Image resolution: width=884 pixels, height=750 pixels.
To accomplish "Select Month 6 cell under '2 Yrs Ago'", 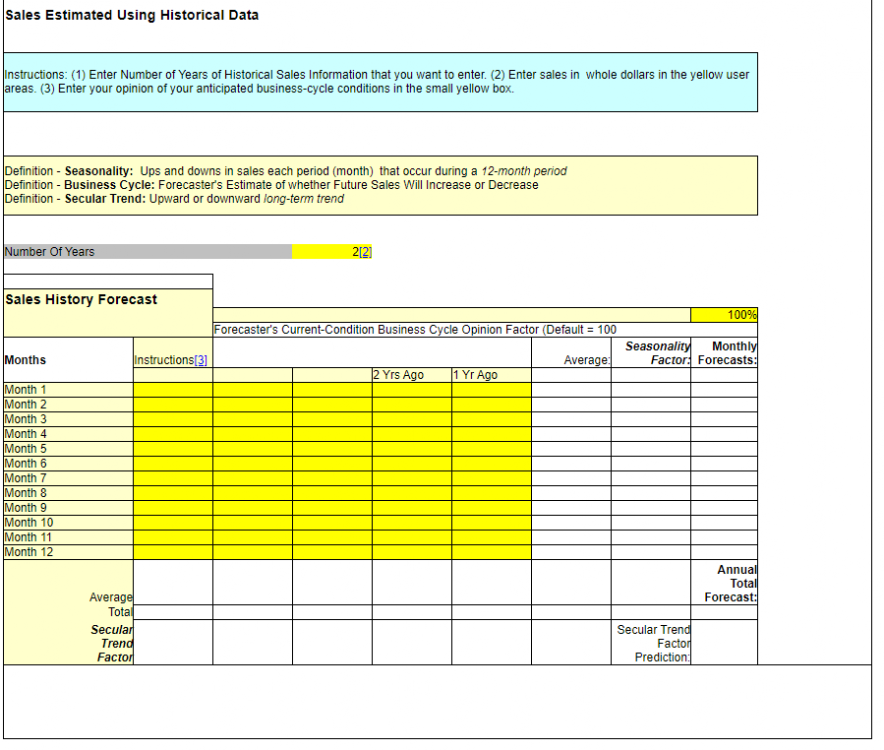I will 412,464.
